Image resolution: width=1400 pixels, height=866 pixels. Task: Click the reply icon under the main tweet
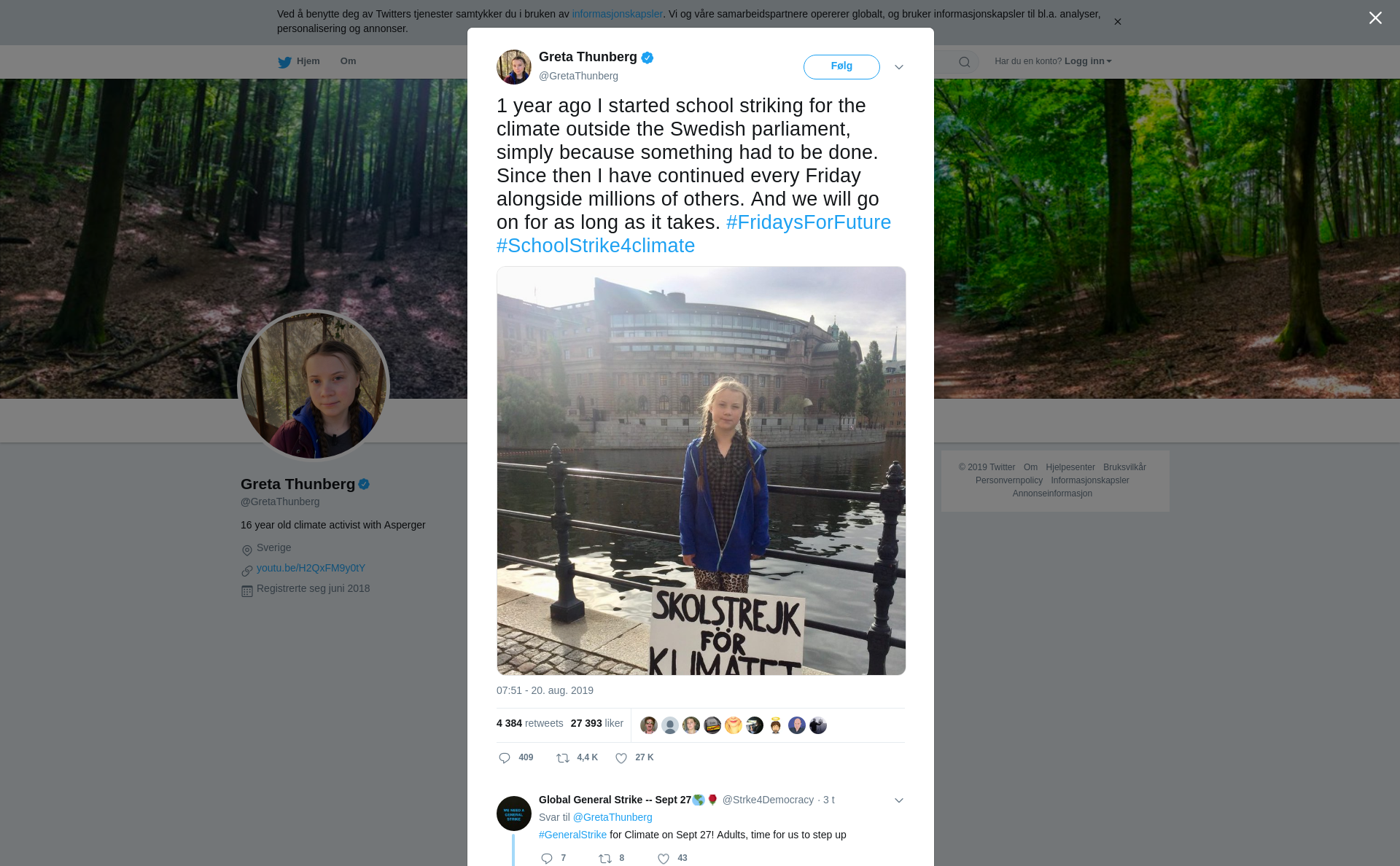point(505,758)
